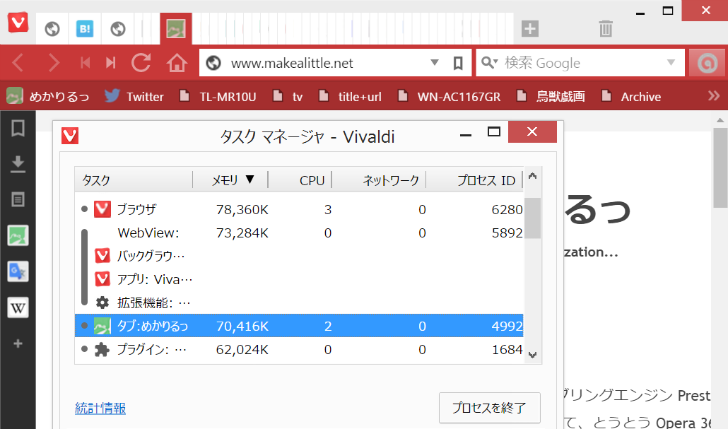Open the Vivaldi main menu logo
This screenshot has height=429, width=728.
[18, 22]
